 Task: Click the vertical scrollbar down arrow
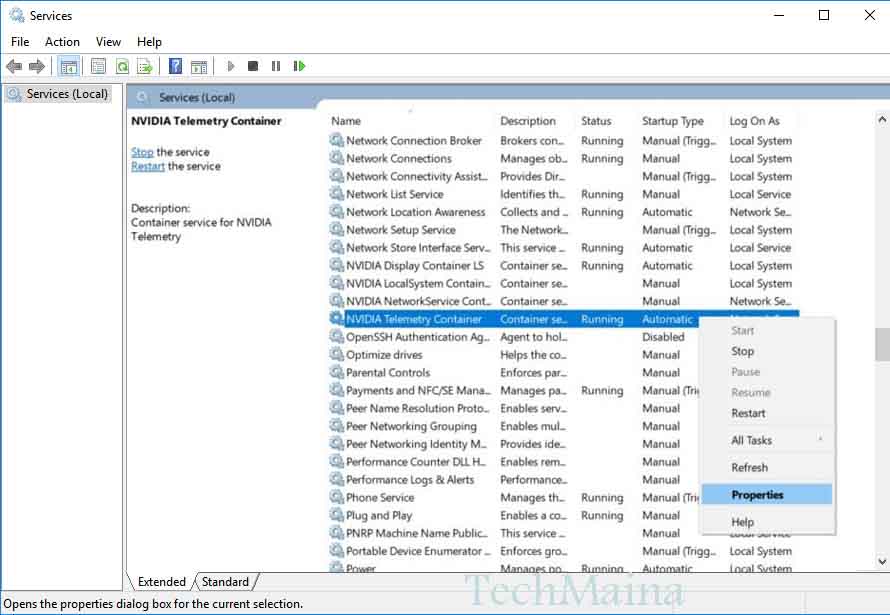(x=881, y=562)
